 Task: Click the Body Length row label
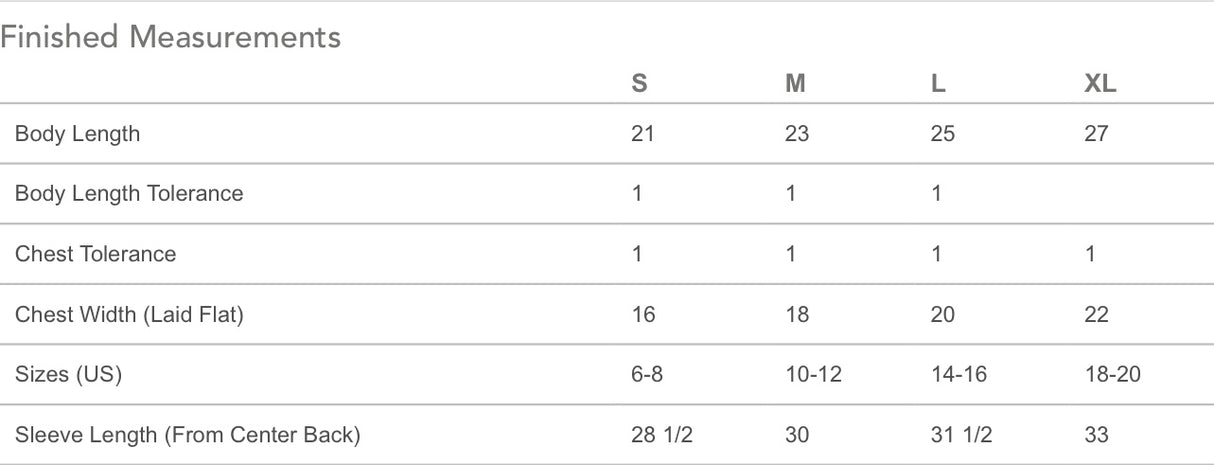coord(77,134)
